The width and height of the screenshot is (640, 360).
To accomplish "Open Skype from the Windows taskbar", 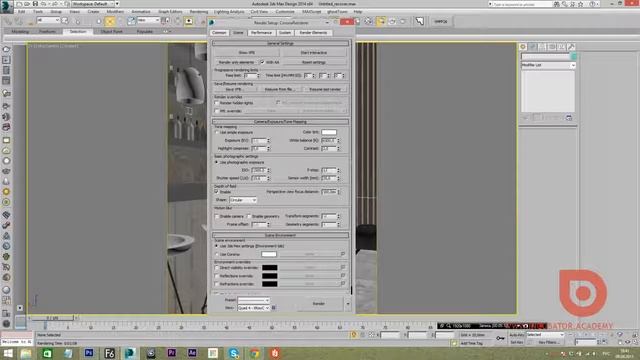I will tap(233, 353).
